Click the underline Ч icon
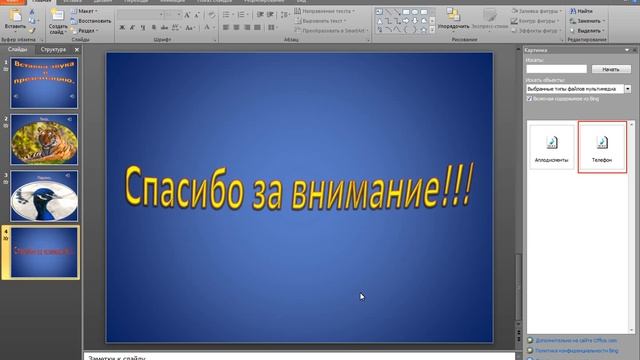Screen dimensions: 640x360 143,28
